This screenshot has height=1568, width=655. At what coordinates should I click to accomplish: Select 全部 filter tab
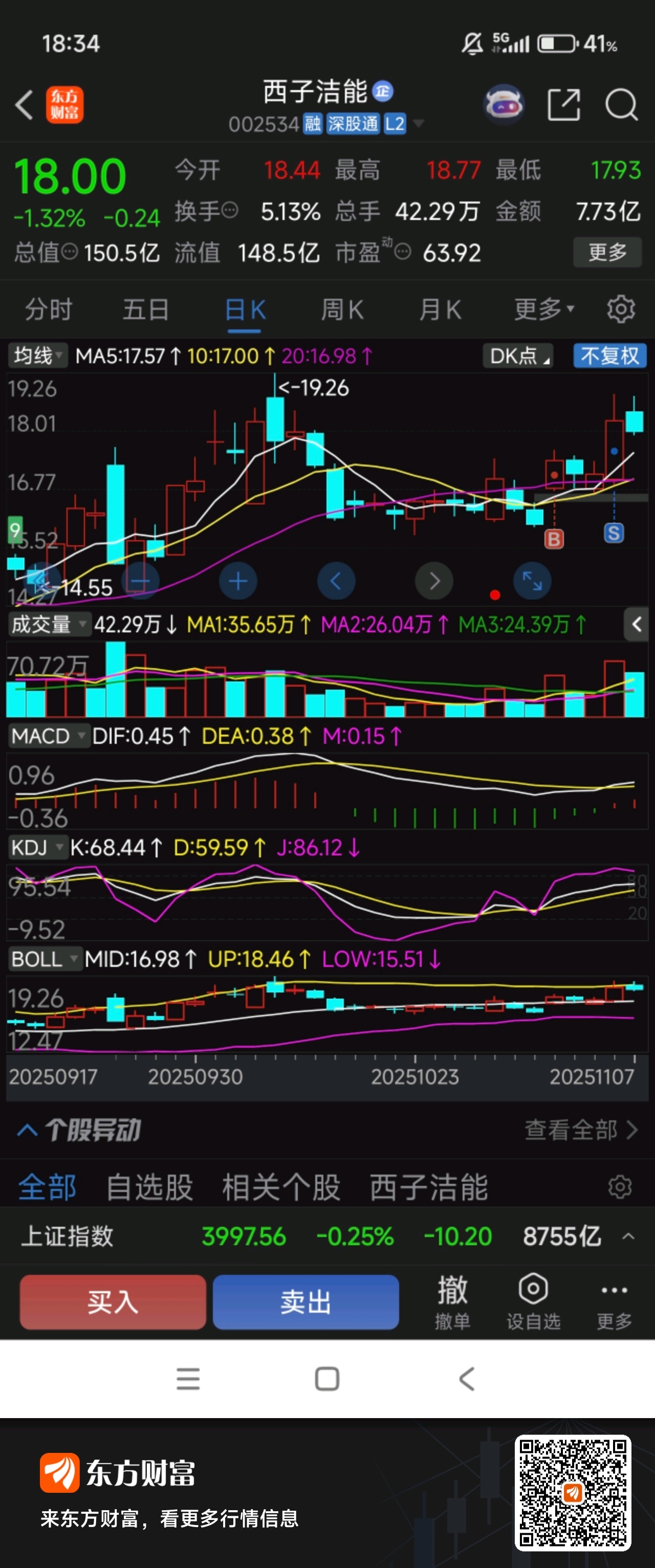(x=48, y=1187)
